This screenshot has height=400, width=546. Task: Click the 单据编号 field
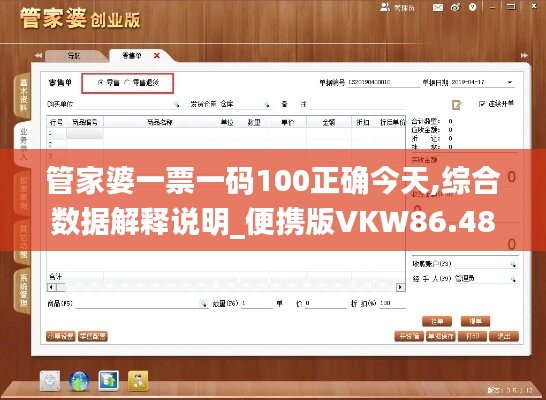[384, 83]
